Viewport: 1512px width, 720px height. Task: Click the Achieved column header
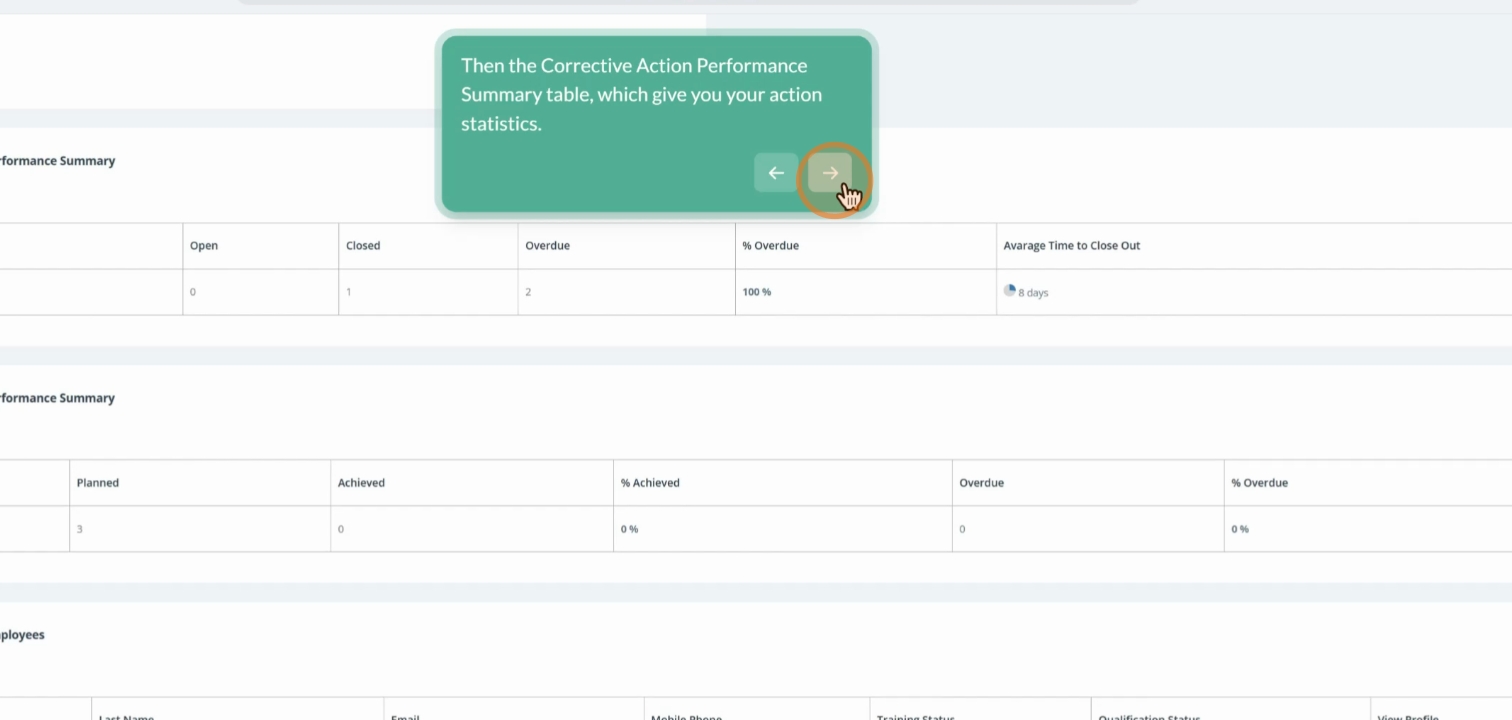click(x=361, y=483)
